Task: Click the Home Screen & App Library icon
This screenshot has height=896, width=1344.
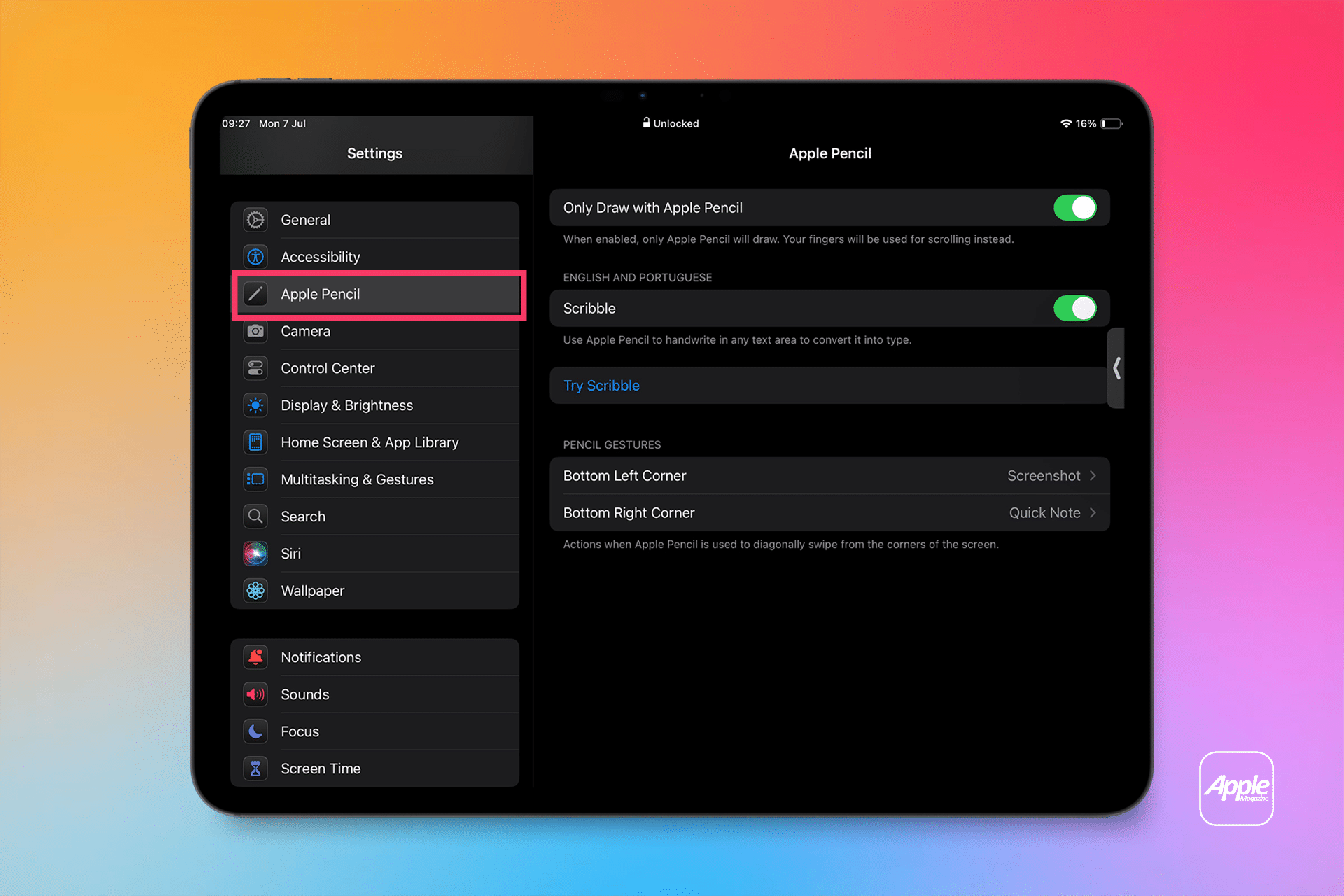Action: 255,442
